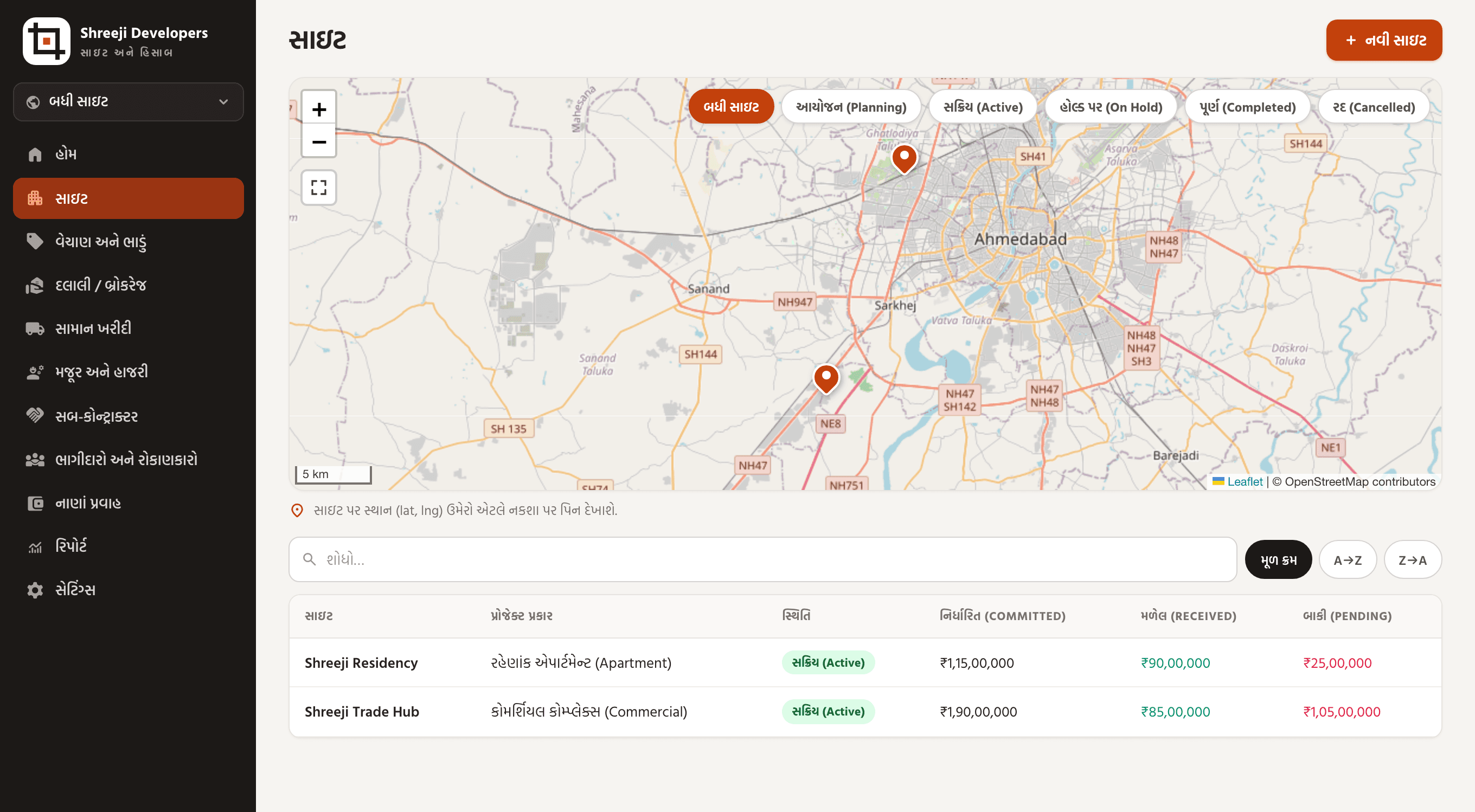
Task: Add a new site with orange button
Action: (1384, 40)
